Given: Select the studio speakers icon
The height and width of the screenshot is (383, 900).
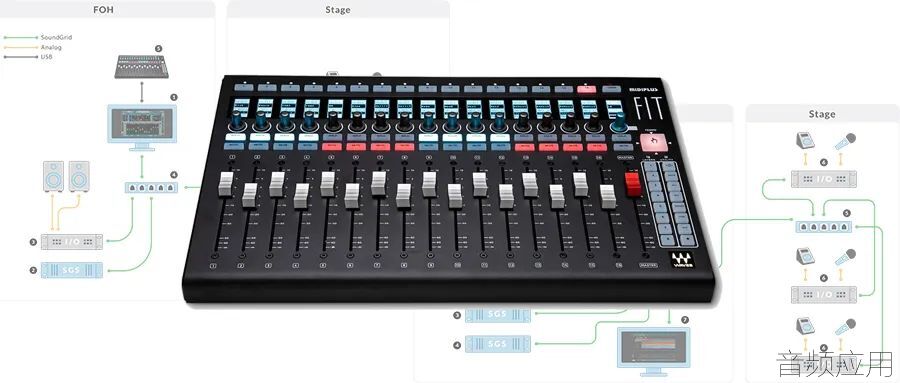Looking at the screenshot, I should 67,176.
